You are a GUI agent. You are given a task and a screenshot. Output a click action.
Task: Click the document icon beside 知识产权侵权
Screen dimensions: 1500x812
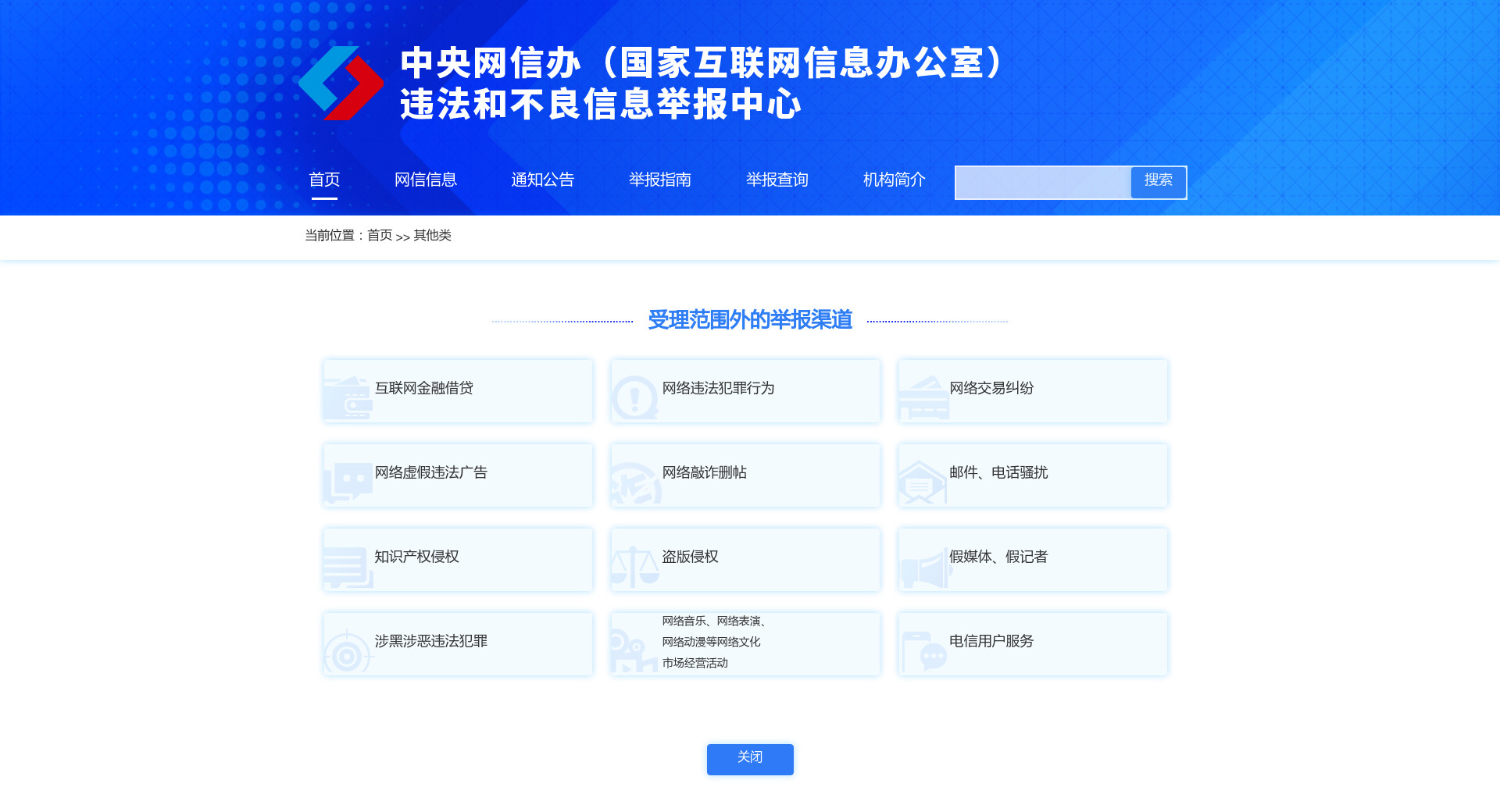[347, 567]
